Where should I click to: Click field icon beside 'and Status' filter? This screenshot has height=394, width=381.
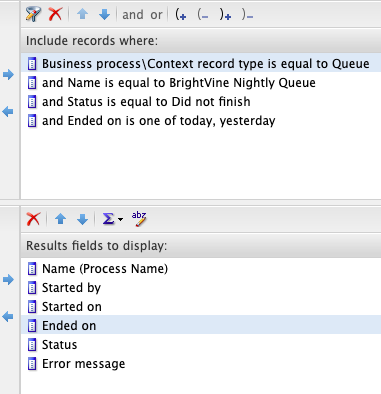click(32, 102)
